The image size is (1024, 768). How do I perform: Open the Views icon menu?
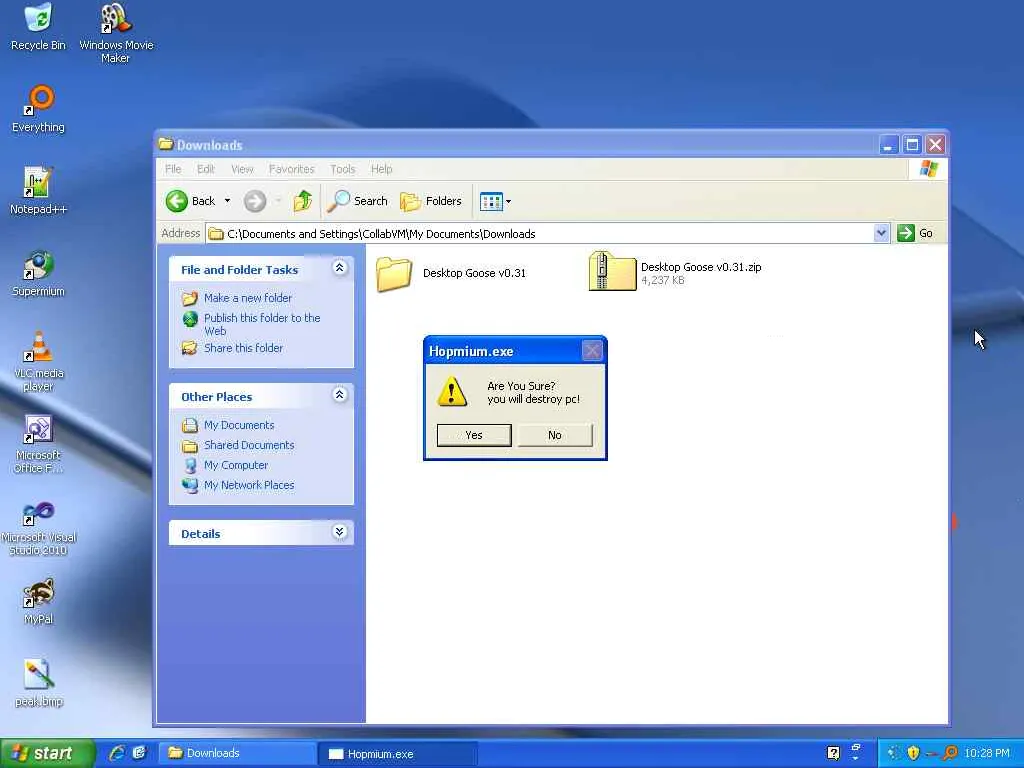click(495, 202)
